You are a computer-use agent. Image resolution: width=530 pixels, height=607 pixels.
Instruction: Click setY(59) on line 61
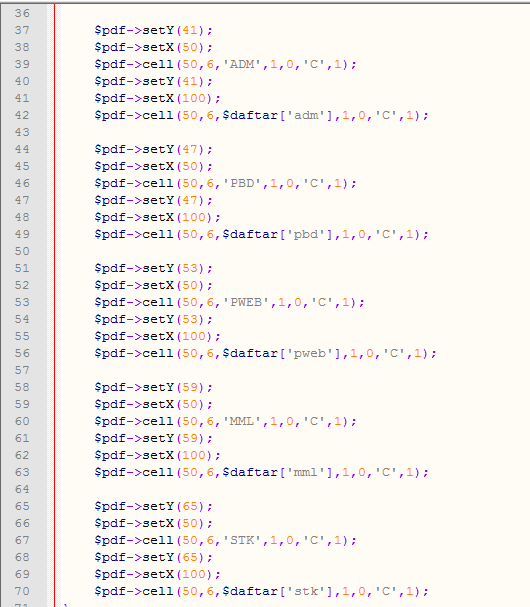click(173, 438)
